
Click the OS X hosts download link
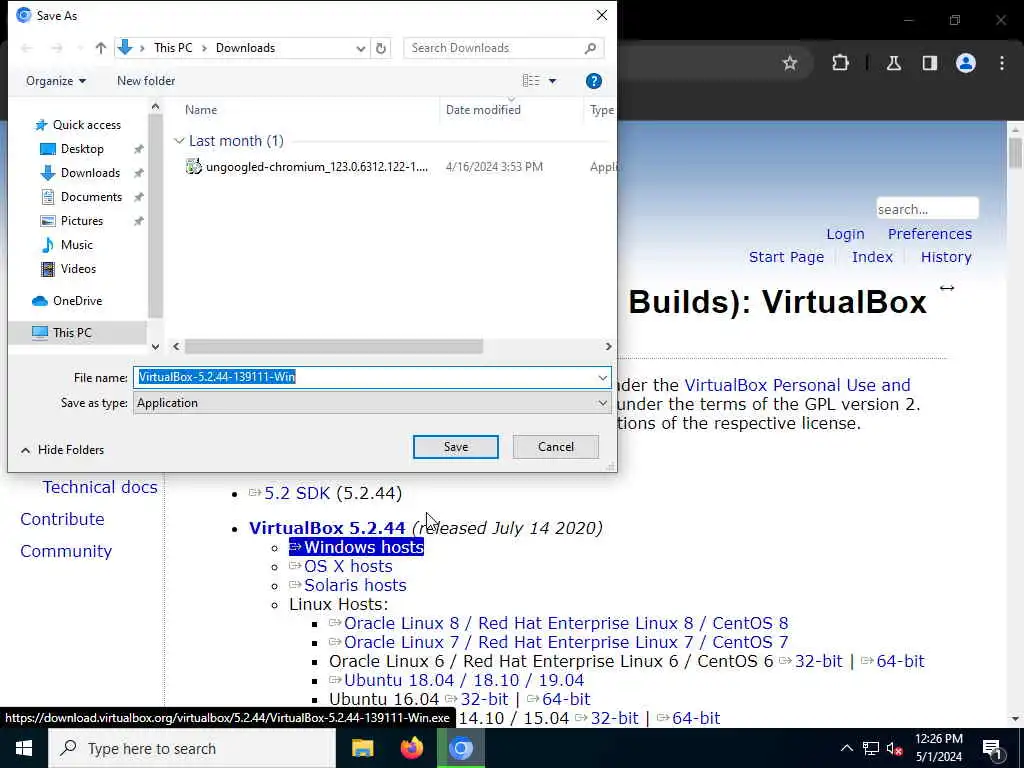coord(348,566)
